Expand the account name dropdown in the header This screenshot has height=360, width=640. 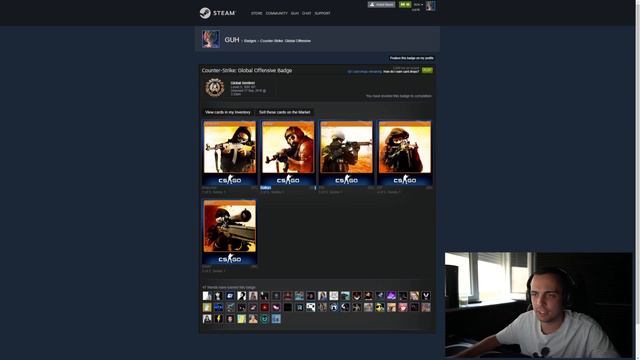pos(418,4)
